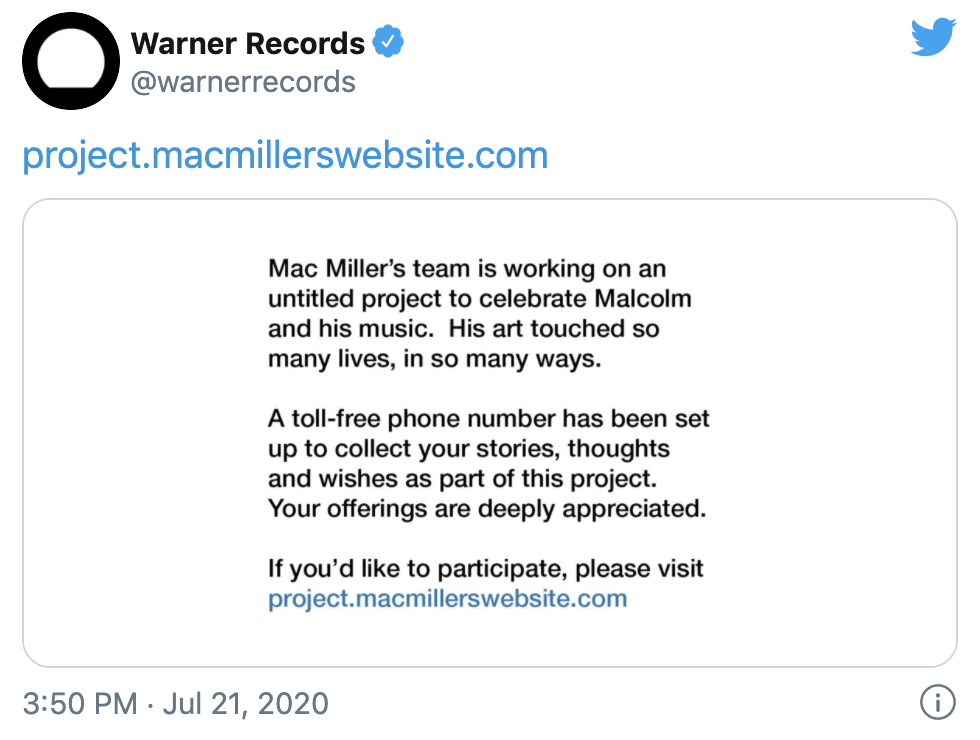Click the paragraph starting "A toll-free phone number"
The height and width of the screenshot is (740, 980).
click(488, 463)
